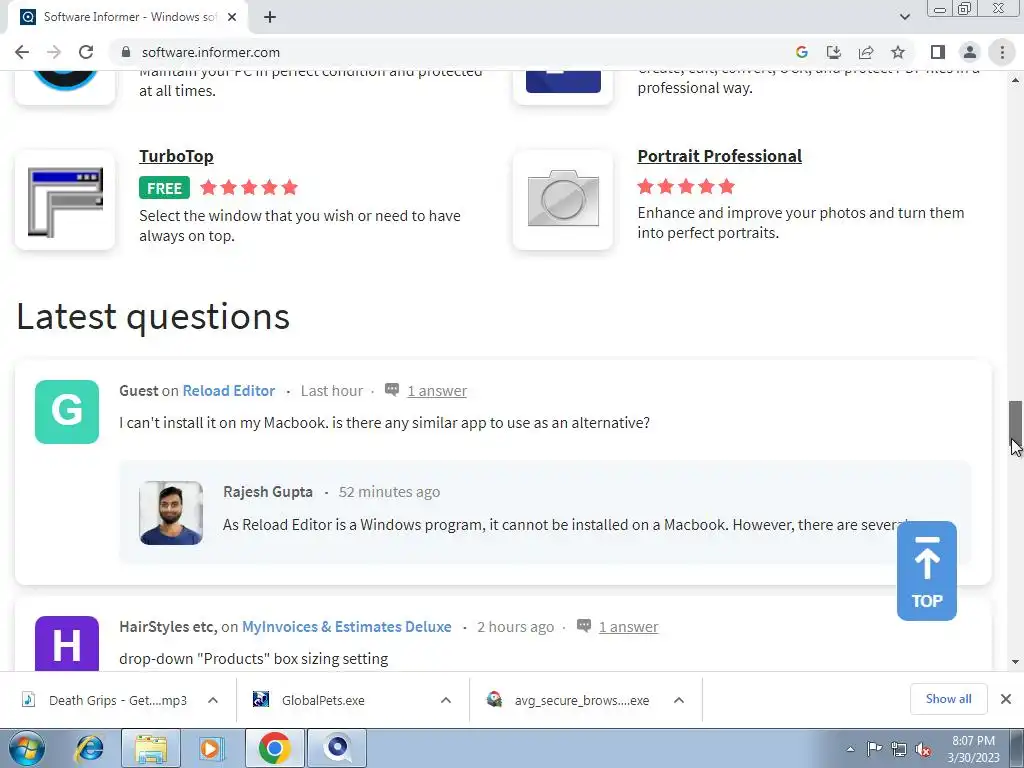This screenshot has width=1024, height=768.
Task: Expand options for Death Grips mp3 download
Action: (213, 700)
